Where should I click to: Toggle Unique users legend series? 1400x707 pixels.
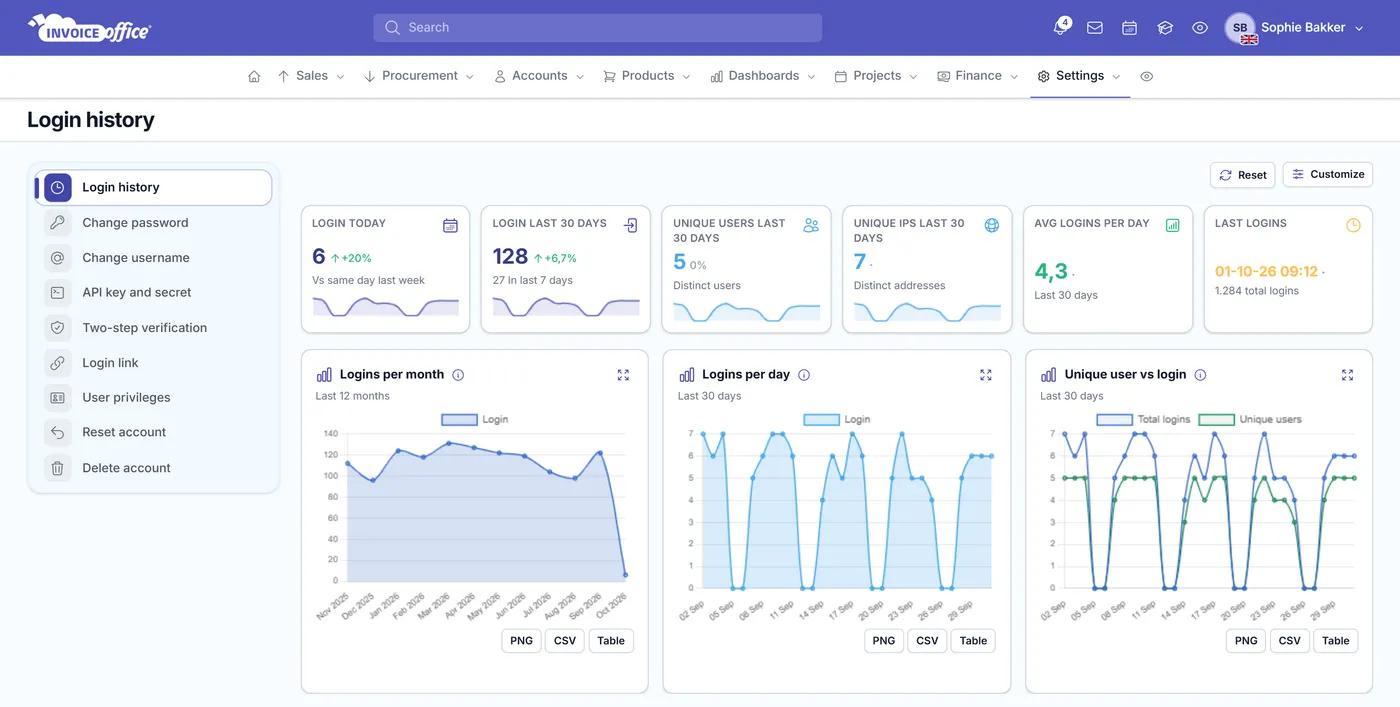pos(1251,420)
